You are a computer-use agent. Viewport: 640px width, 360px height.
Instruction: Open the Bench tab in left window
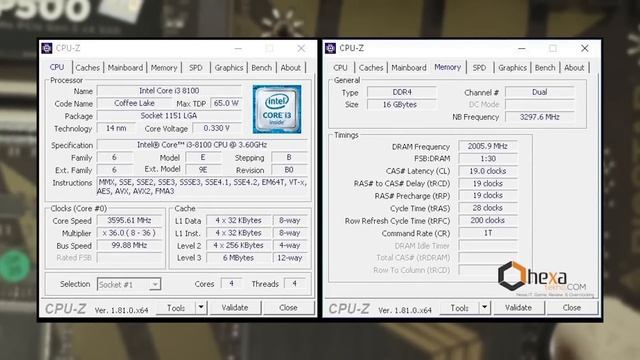[x=261, y=68]
